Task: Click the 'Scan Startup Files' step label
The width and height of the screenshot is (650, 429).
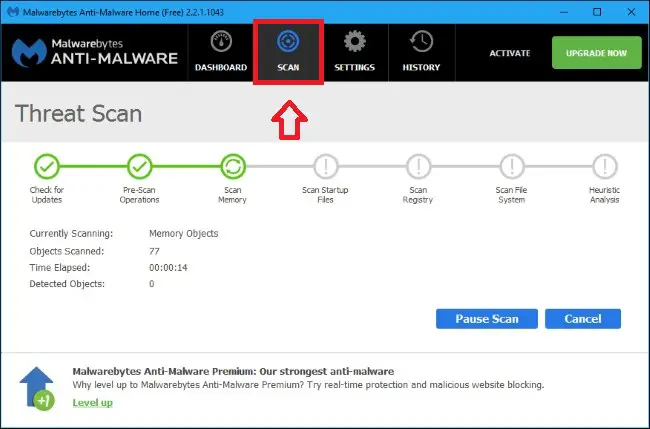Action: pos(325,195)
